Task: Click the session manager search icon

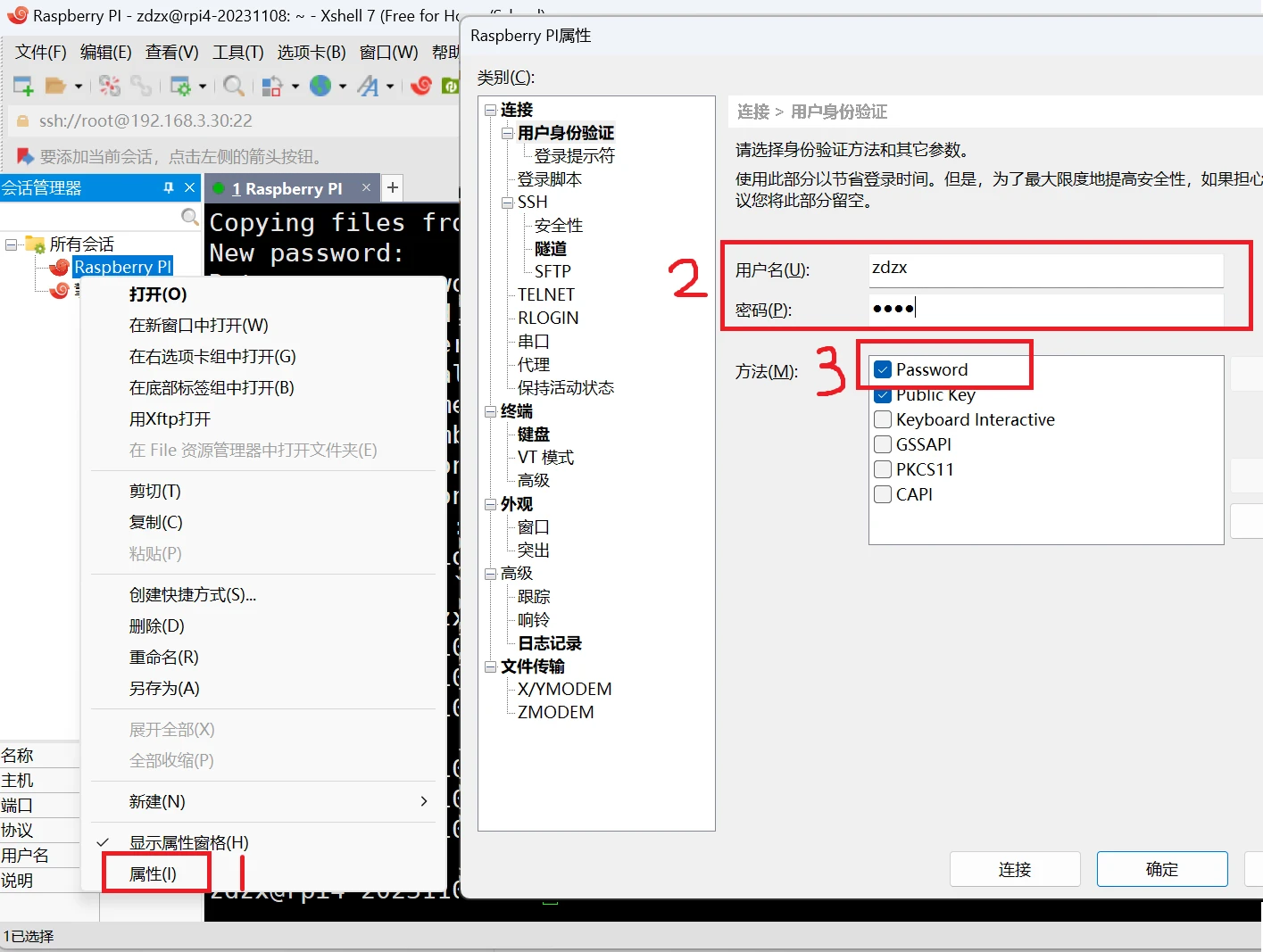Action: pos(189,217)
